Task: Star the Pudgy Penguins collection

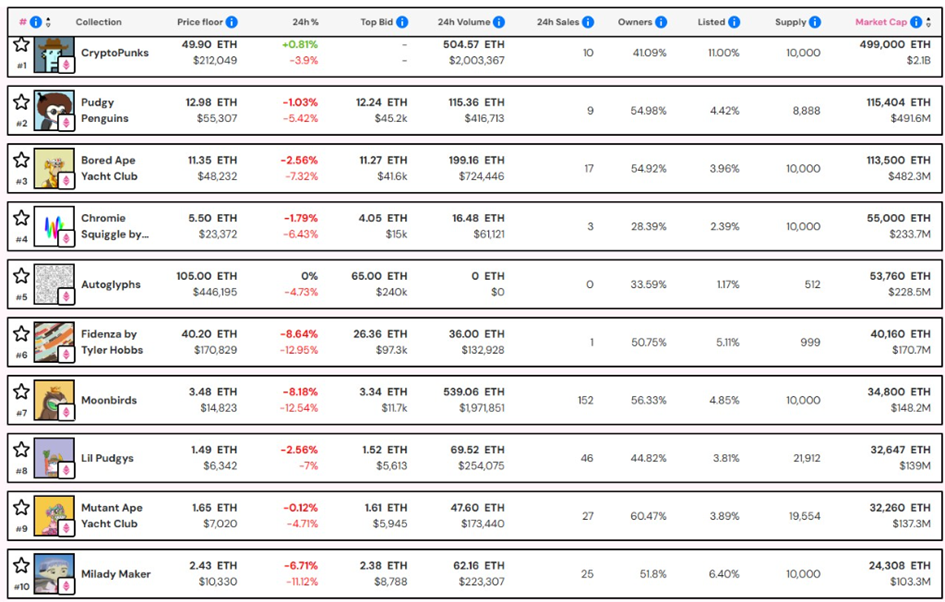Action: pyautogui.click(x=21, y=102)
